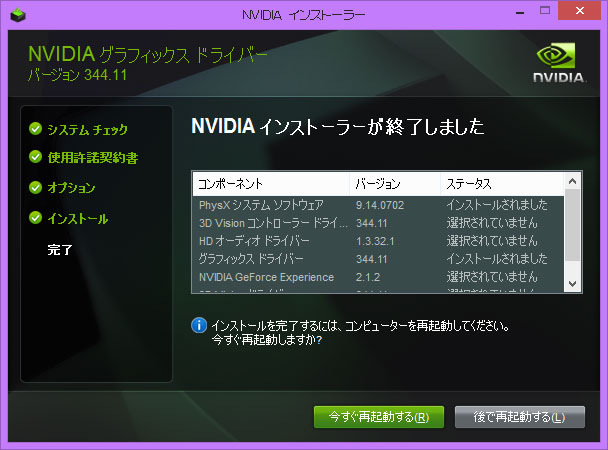The width and height of the screenshot is (608, 450).
Task: Click HD オーディオ 選択されていません status
Action: [492, 241]
